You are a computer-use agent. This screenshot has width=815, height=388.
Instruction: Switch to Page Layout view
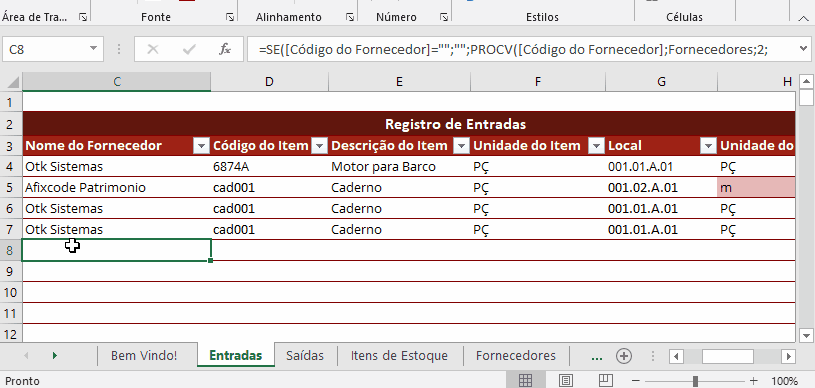pyautogui.click(x=566, y=380)
